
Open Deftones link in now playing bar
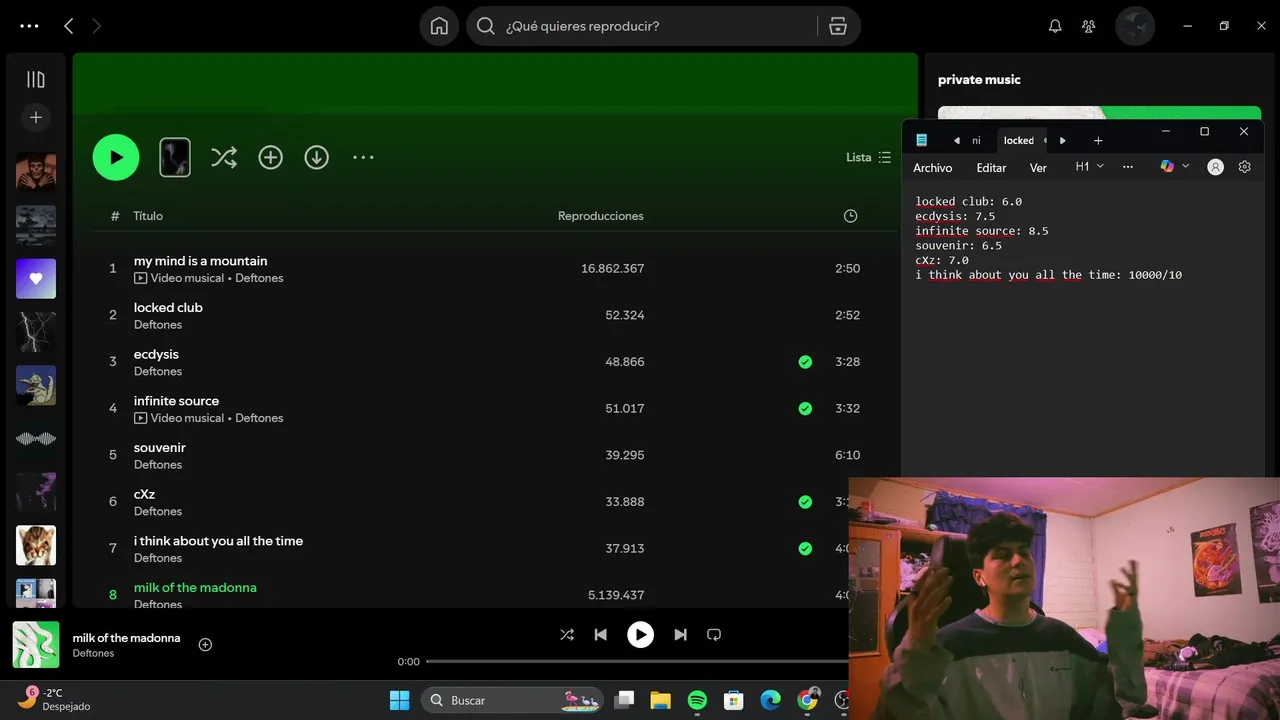(93, 654)
